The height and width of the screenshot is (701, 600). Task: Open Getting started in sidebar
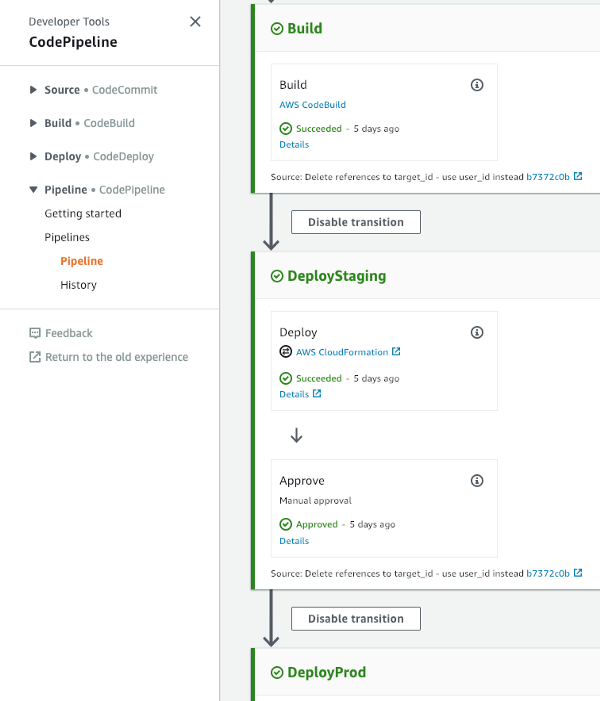(x=83, y=214)
